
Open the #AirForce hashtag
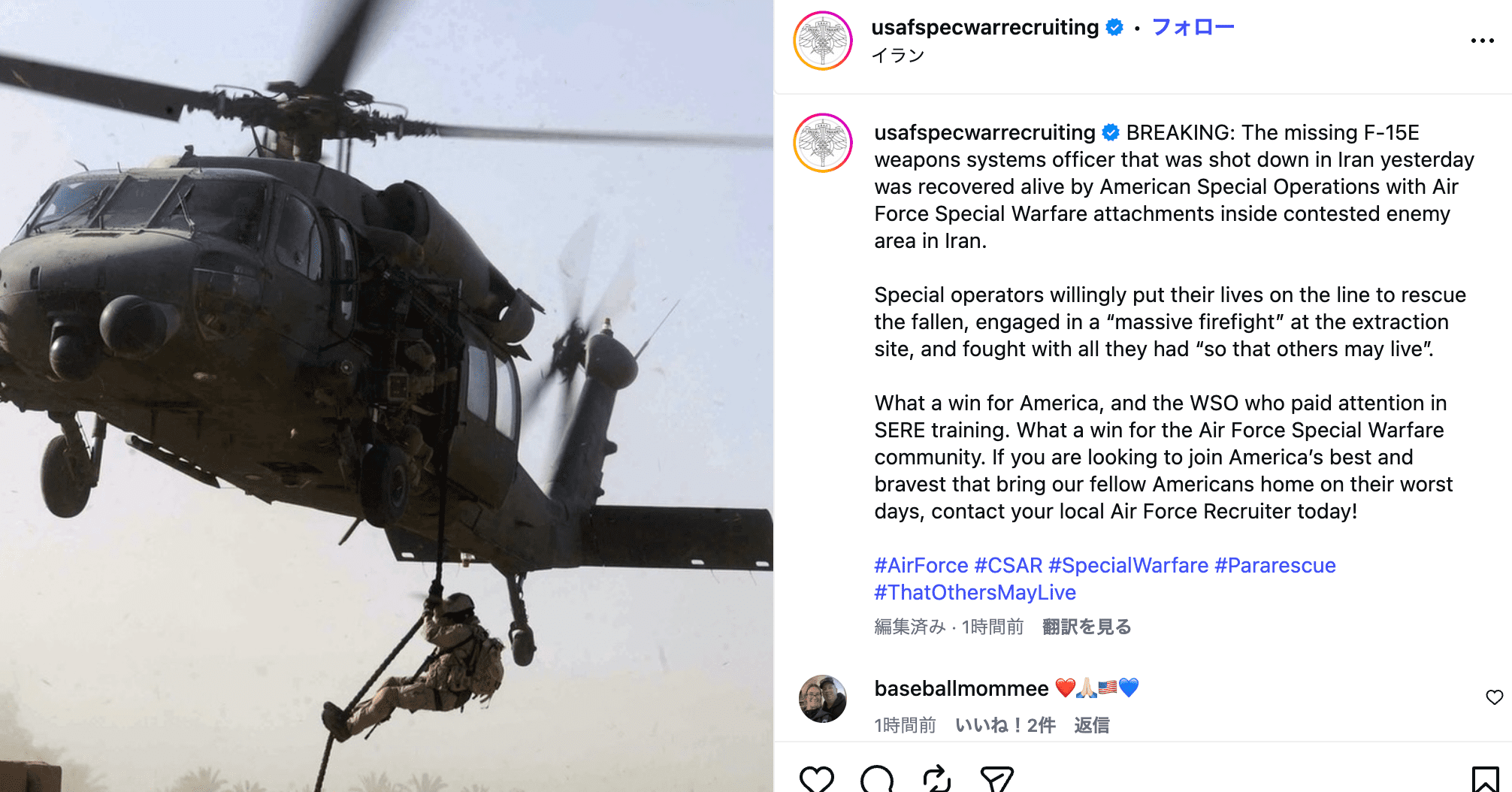921,565
